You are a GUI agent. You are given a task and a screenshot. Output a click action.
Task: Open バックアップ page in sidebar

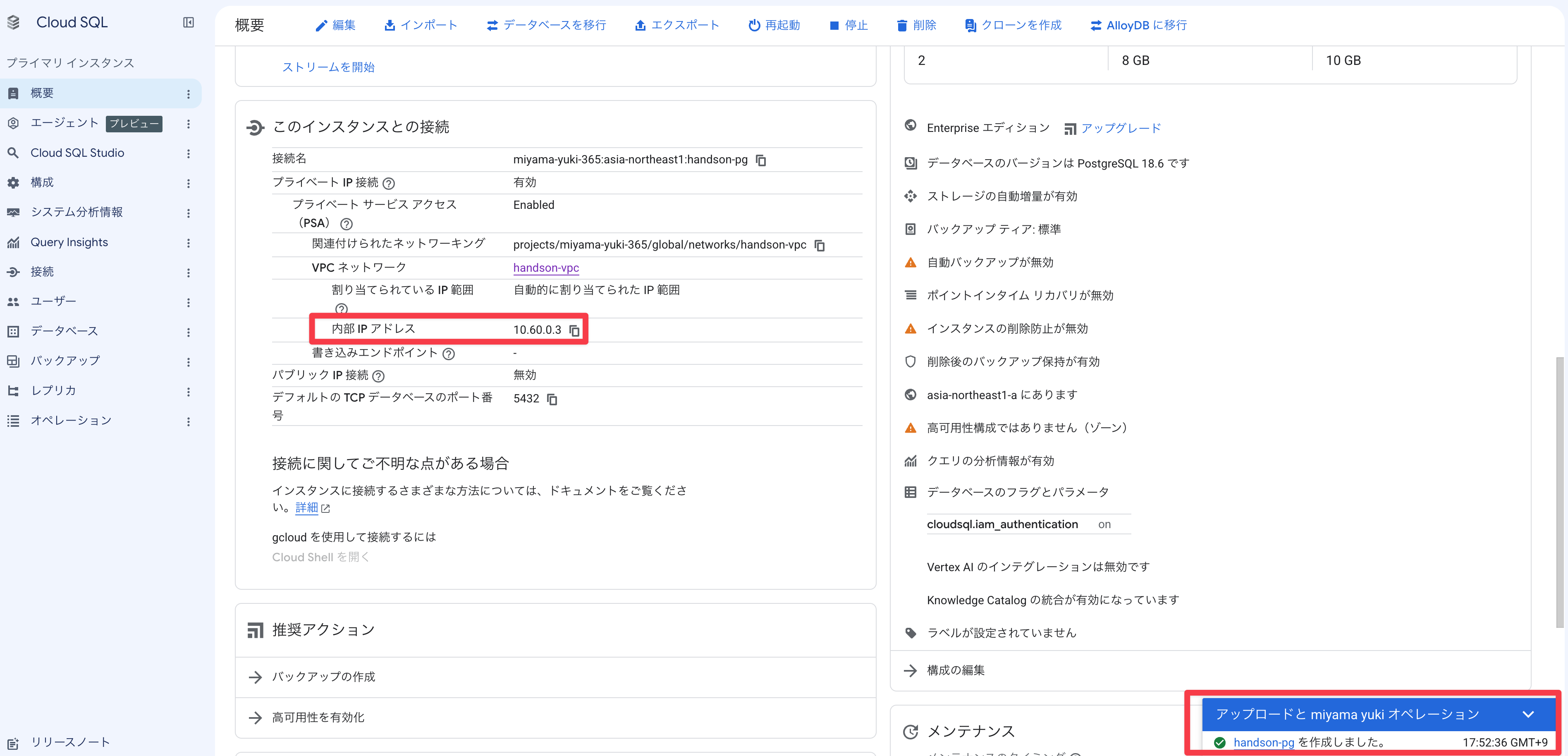coord(100,361)
